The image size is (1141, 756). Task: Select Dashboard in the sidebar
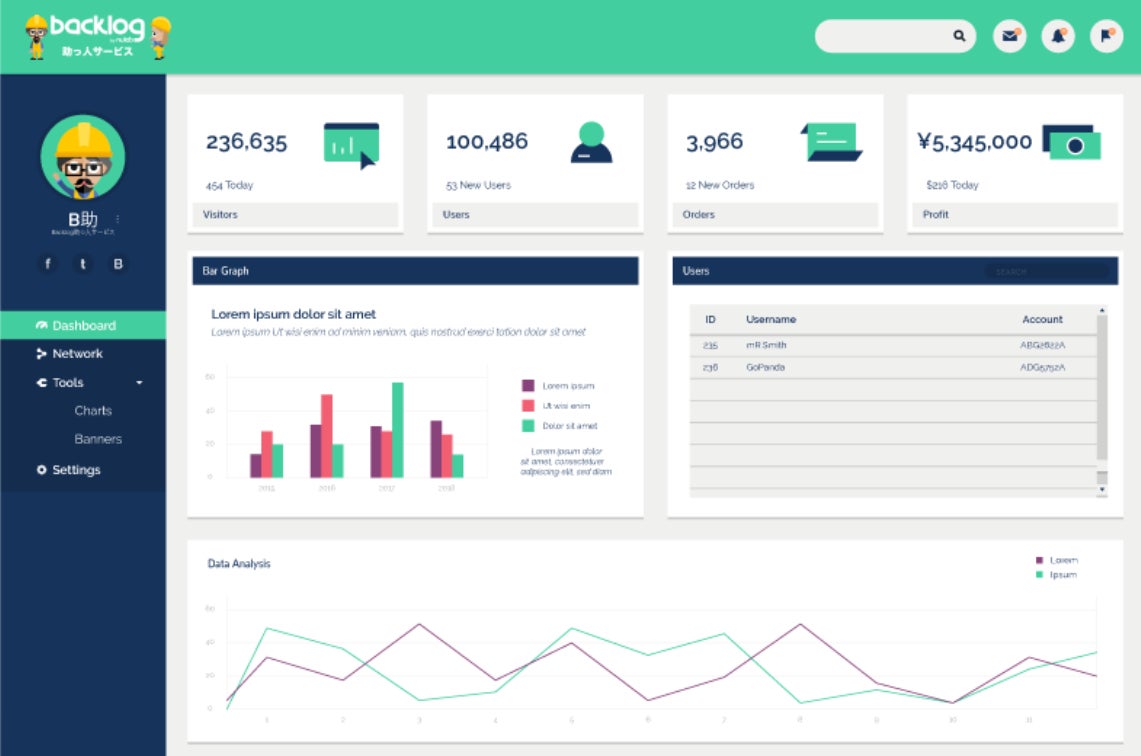(83, 325)
